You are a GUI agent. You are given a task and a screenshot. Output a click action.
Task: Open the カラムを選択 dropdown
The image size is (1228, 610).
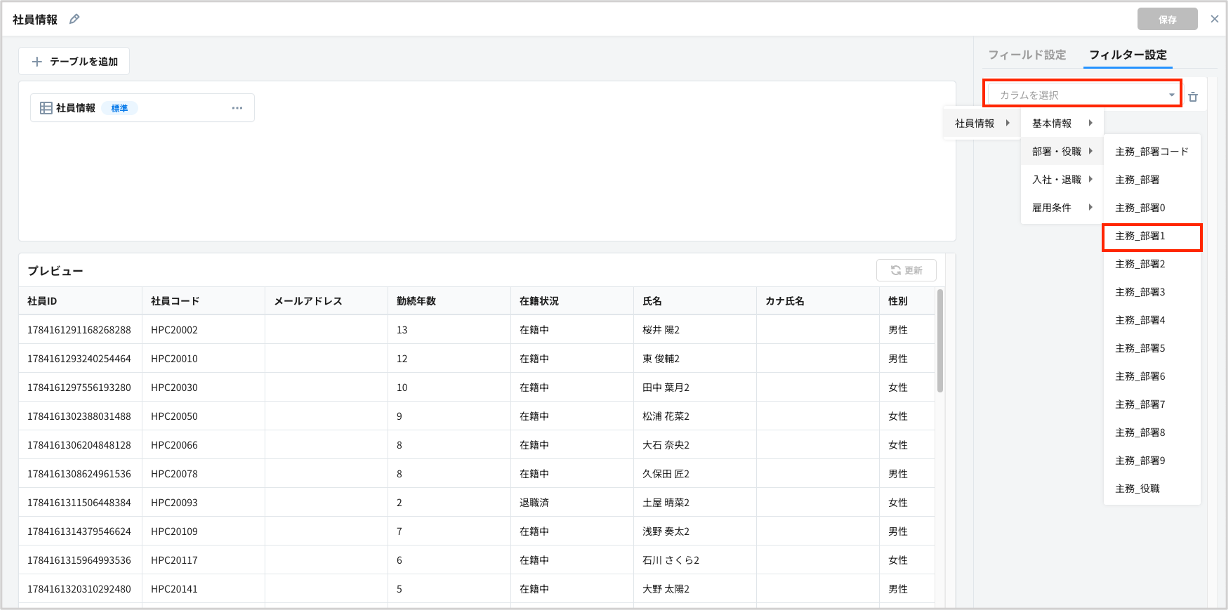pos(1082,95)
